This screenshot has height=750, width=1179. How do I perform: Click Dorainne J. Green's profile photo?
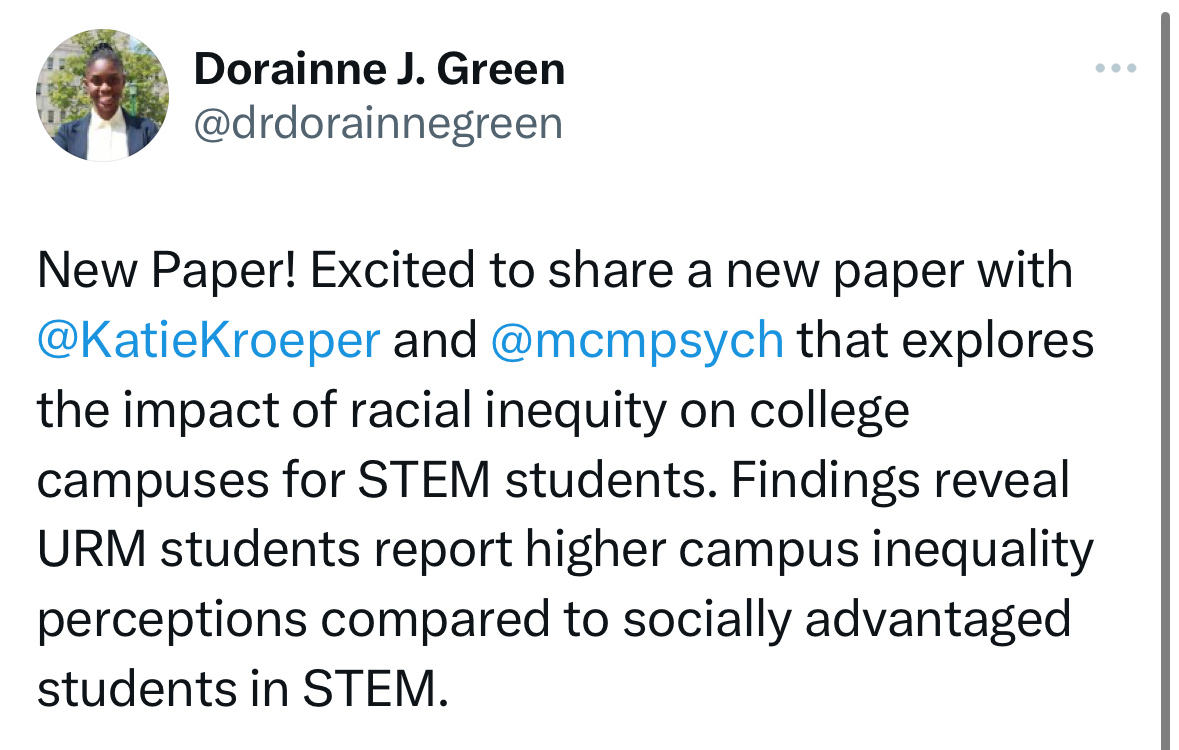pos(102,95)
